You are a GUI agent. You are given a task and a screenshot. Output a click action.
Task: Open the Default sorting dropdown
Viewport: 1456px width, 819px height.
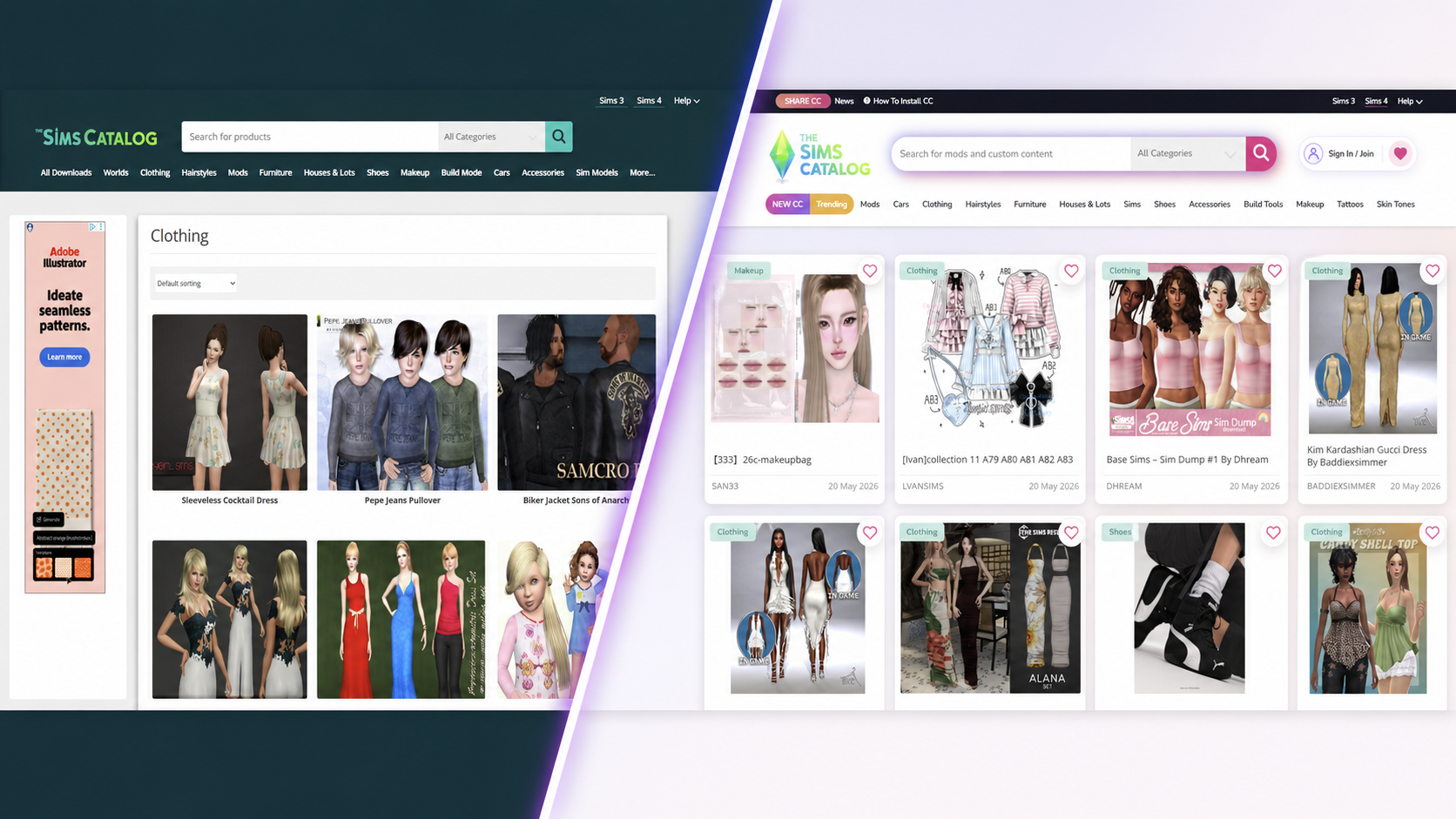click(196, 283)
